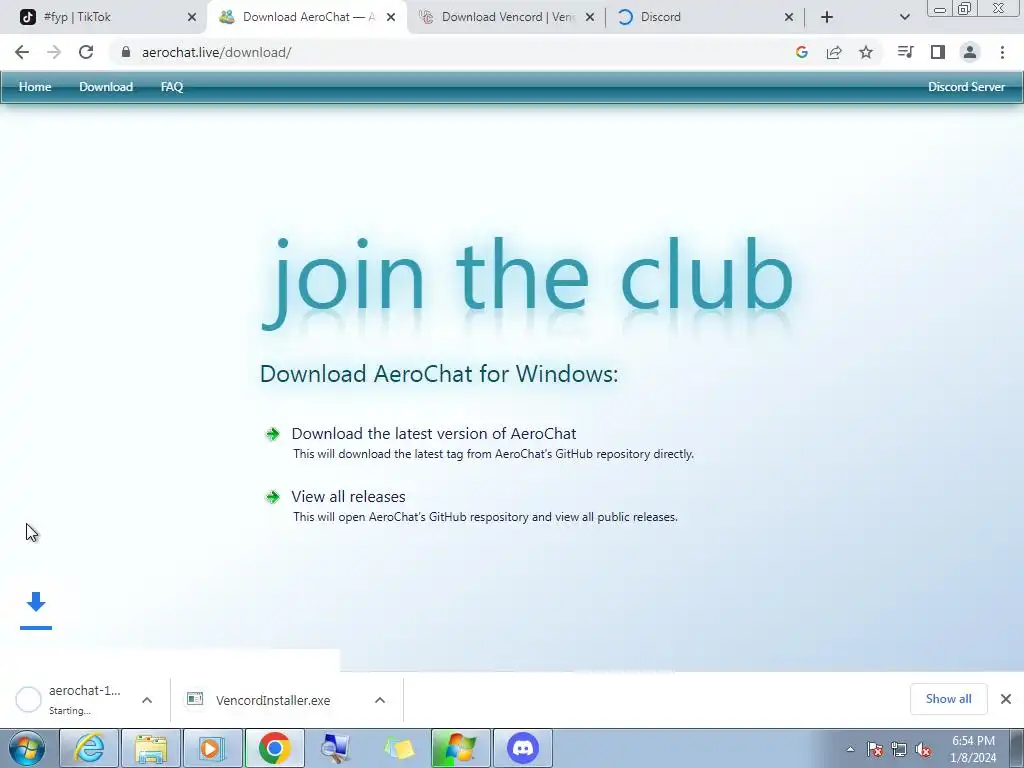
Task: Click green arrow beside latest version download
Action: coord(272,434)
